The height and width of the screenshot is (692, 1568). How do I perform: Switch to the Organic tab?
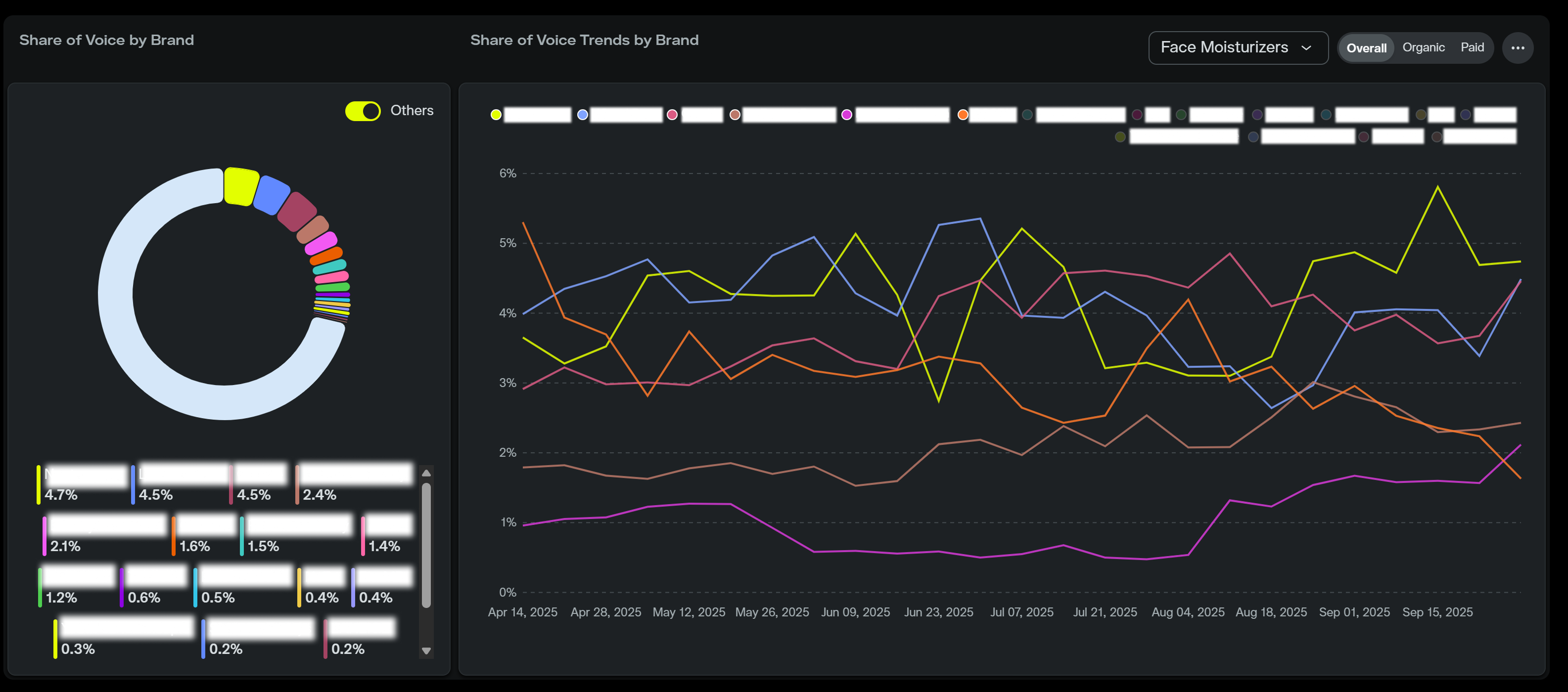[x=1423, y=47]
